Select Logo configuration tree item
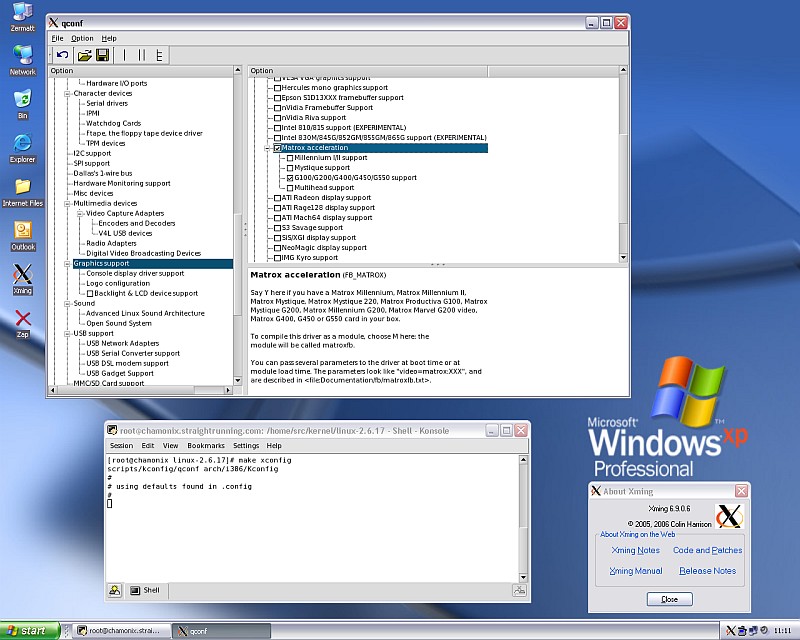The height and width of the screenshot is (640, 800). click(118, 283)
